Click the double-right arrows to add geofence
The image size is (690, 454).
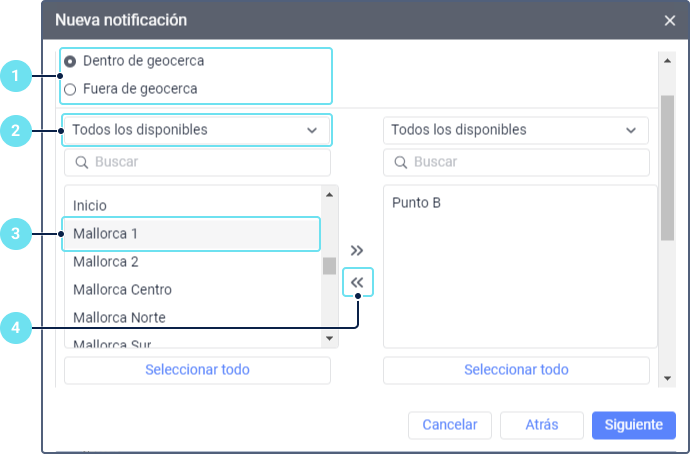click(x=358, y=250)
